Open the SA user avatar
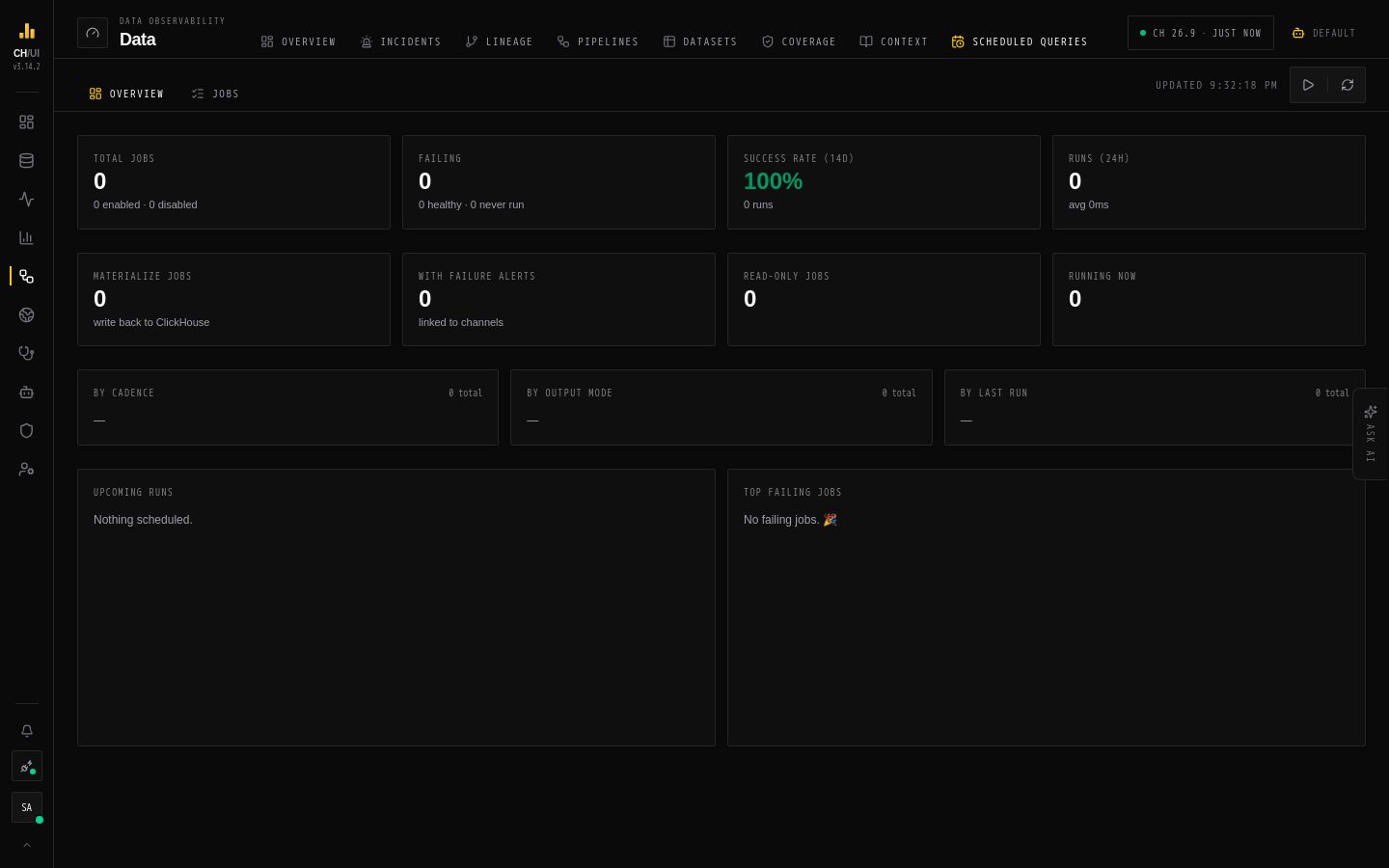Viewport: 1389px width, 868px height. (27, 807)
